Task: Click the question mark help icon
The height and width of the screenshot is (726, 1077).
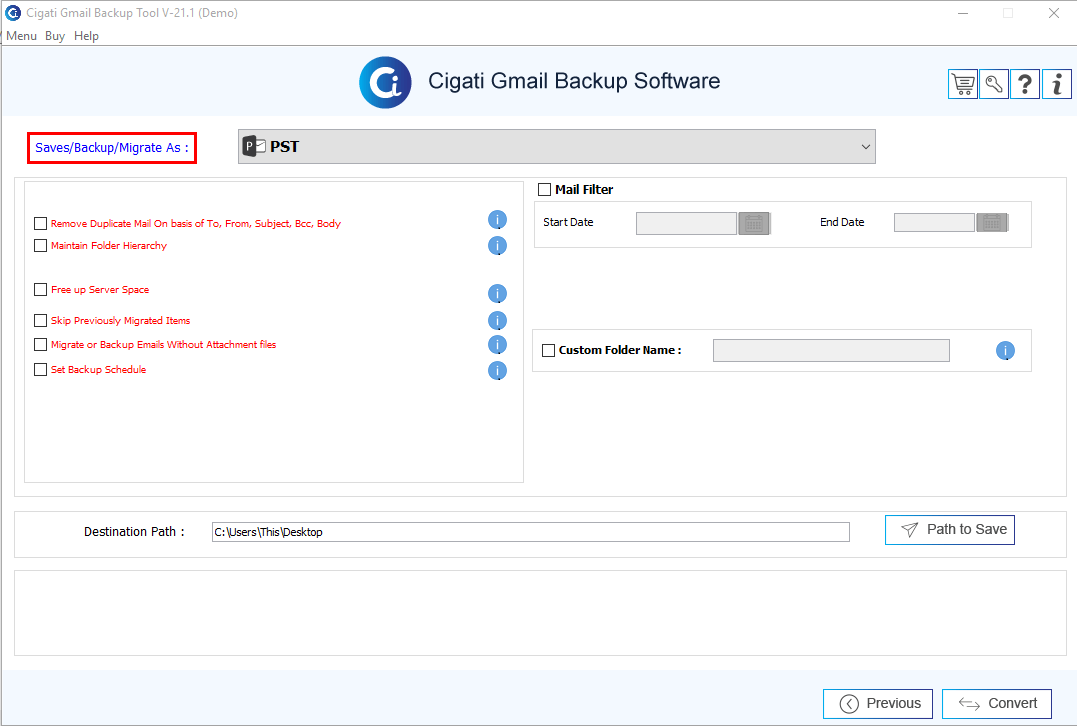Action: pos(1025,84)
